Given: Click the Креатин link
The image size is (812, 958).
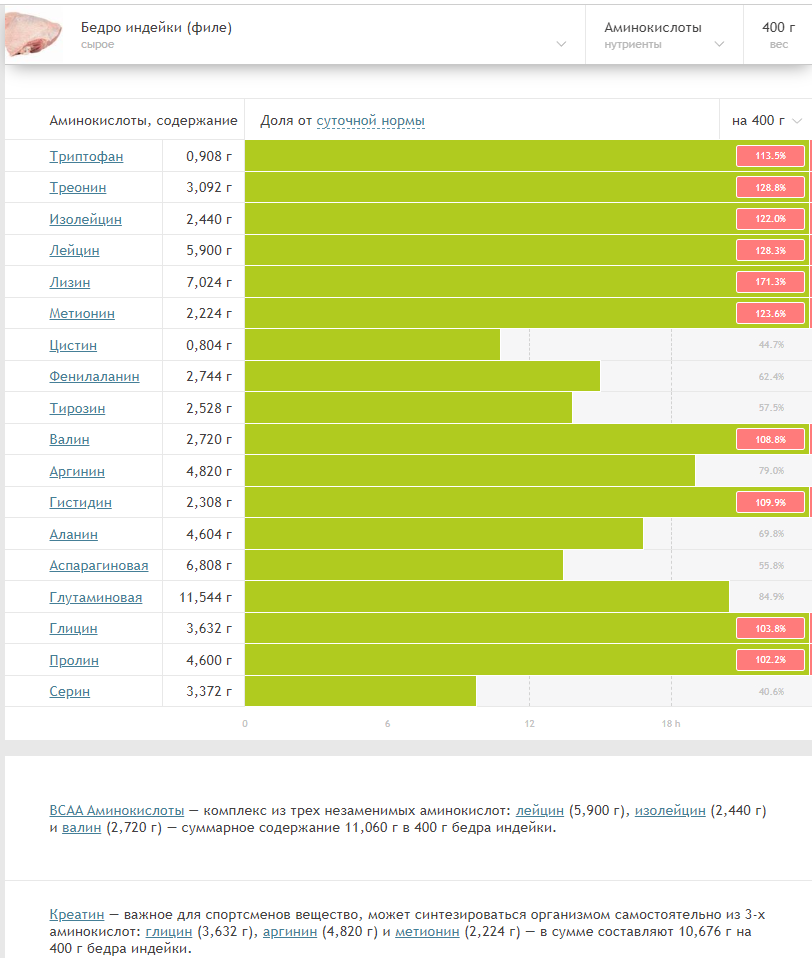Looking at the screenshot, I should pyautogui.click(x=77, y=915).
